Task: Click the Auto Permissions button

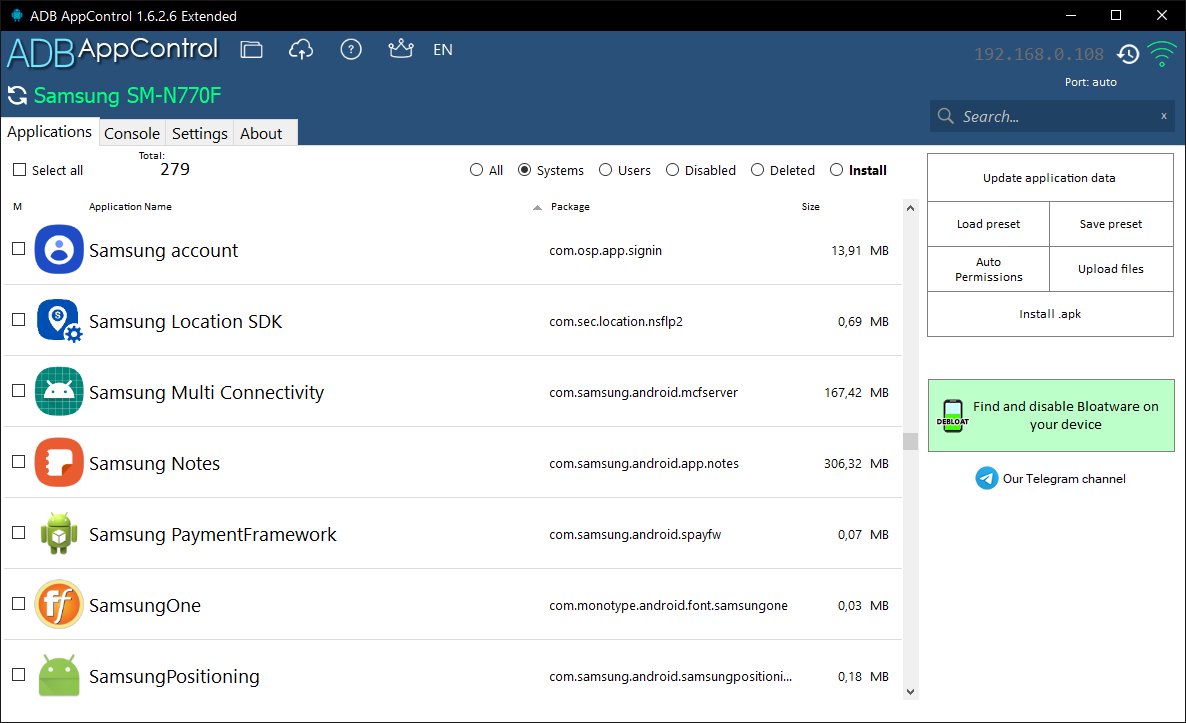Action: pyautogui.click(x=989, y=269)
